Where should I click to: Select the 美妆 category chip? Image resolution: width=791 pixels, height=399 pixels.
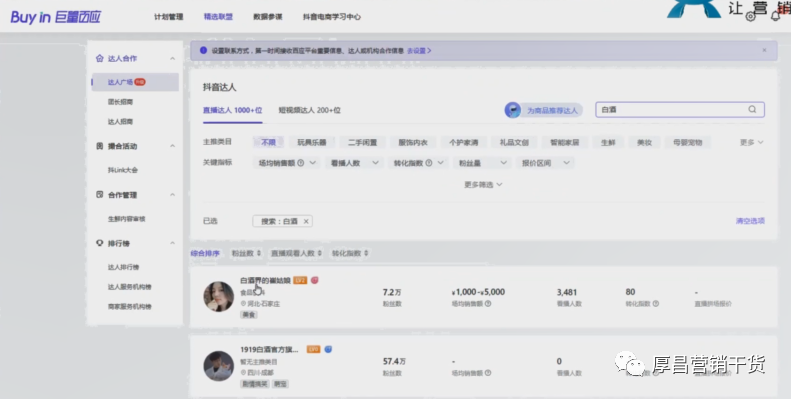[644, 142]
